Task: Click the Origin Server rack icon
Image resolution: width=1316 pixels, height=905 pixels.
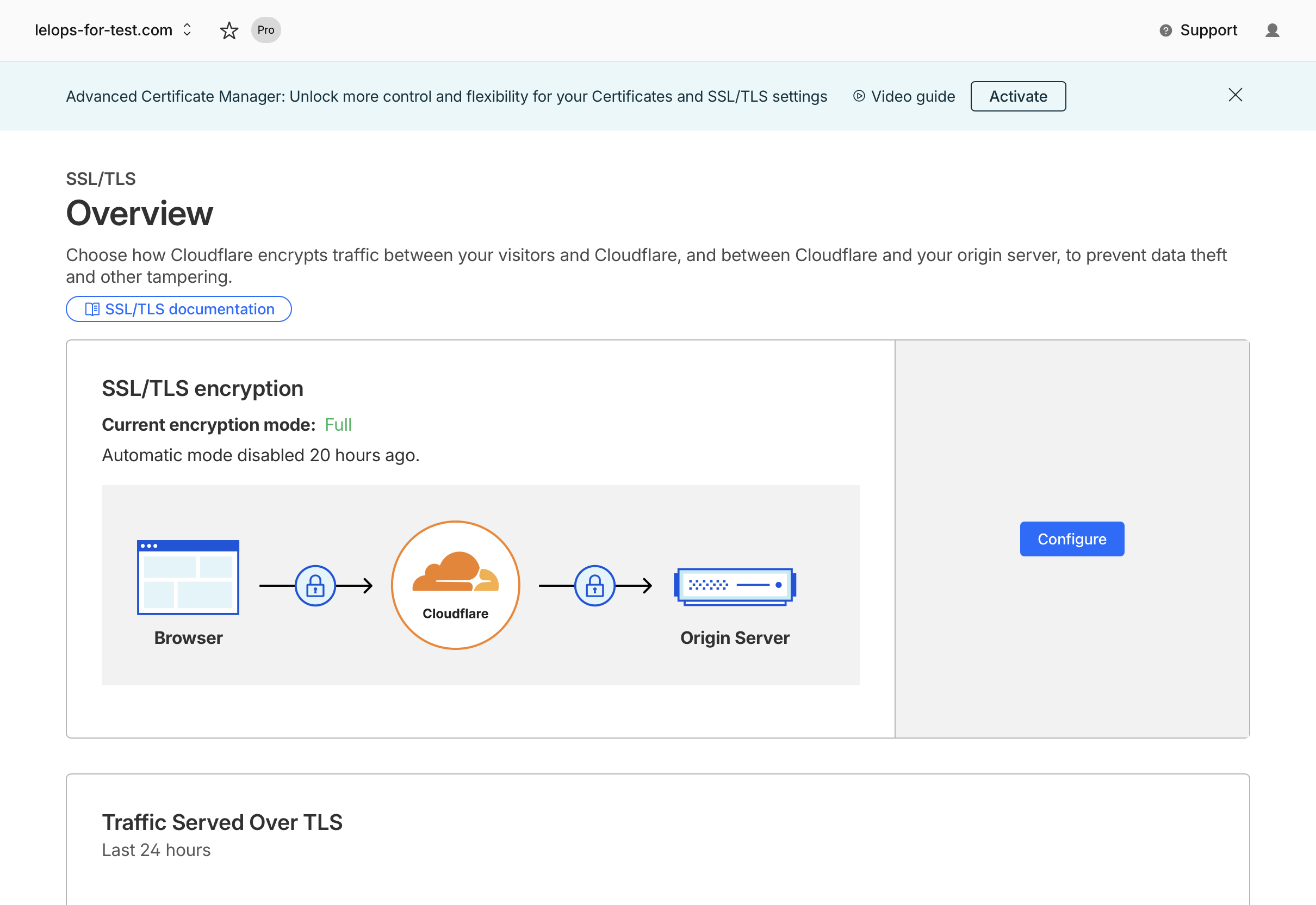Action: tap(735, 586)
